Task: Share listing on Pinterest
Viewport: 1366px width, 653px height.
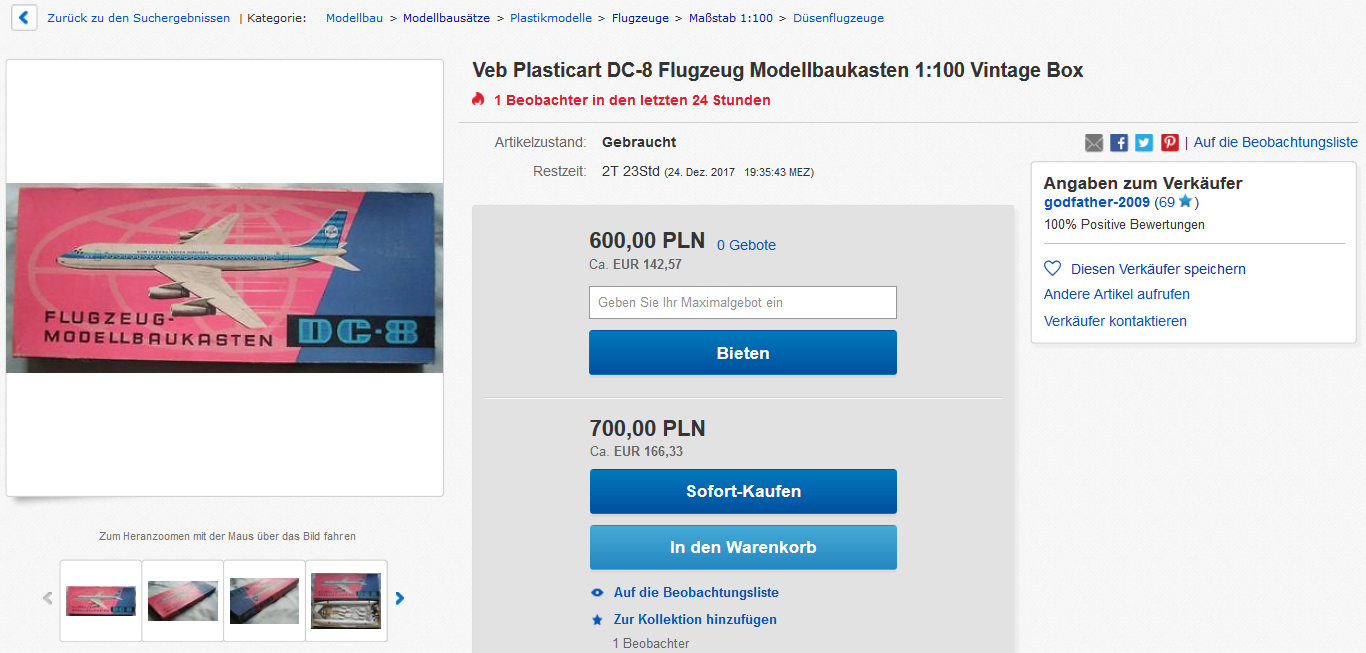Action: 1169,143
